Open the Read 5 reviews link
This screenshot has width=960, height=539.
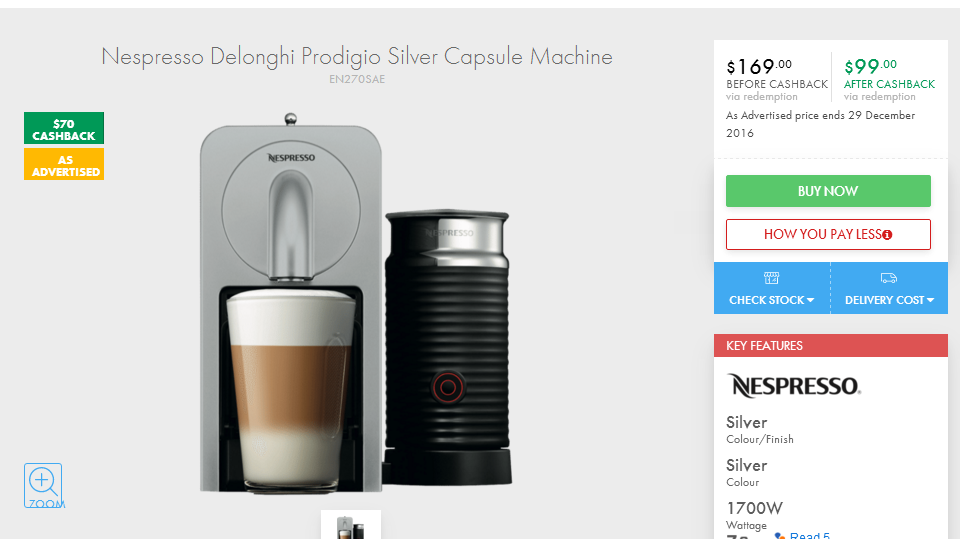[x=809, y=535]
